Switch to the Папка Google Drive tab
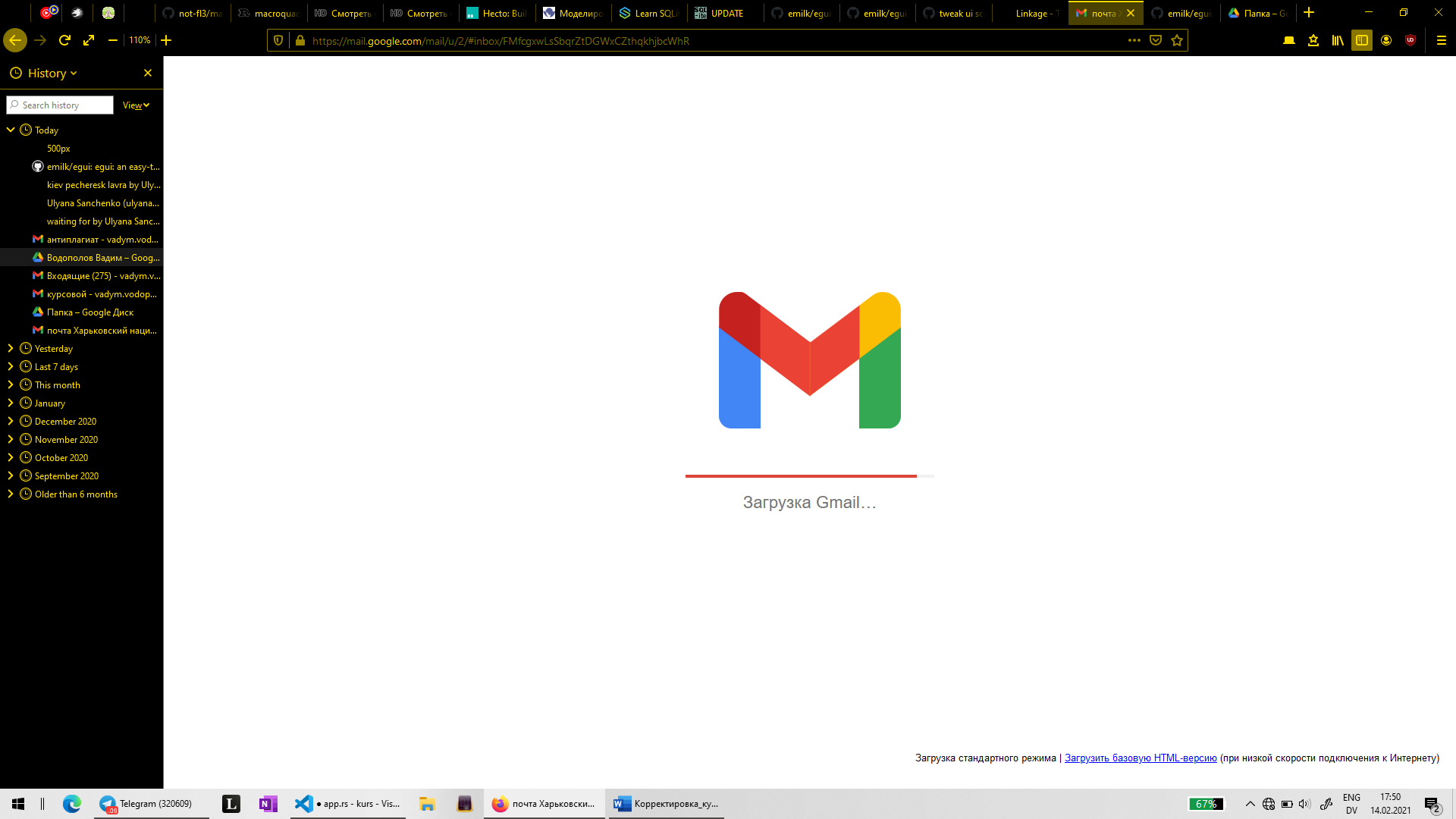 1258,13
